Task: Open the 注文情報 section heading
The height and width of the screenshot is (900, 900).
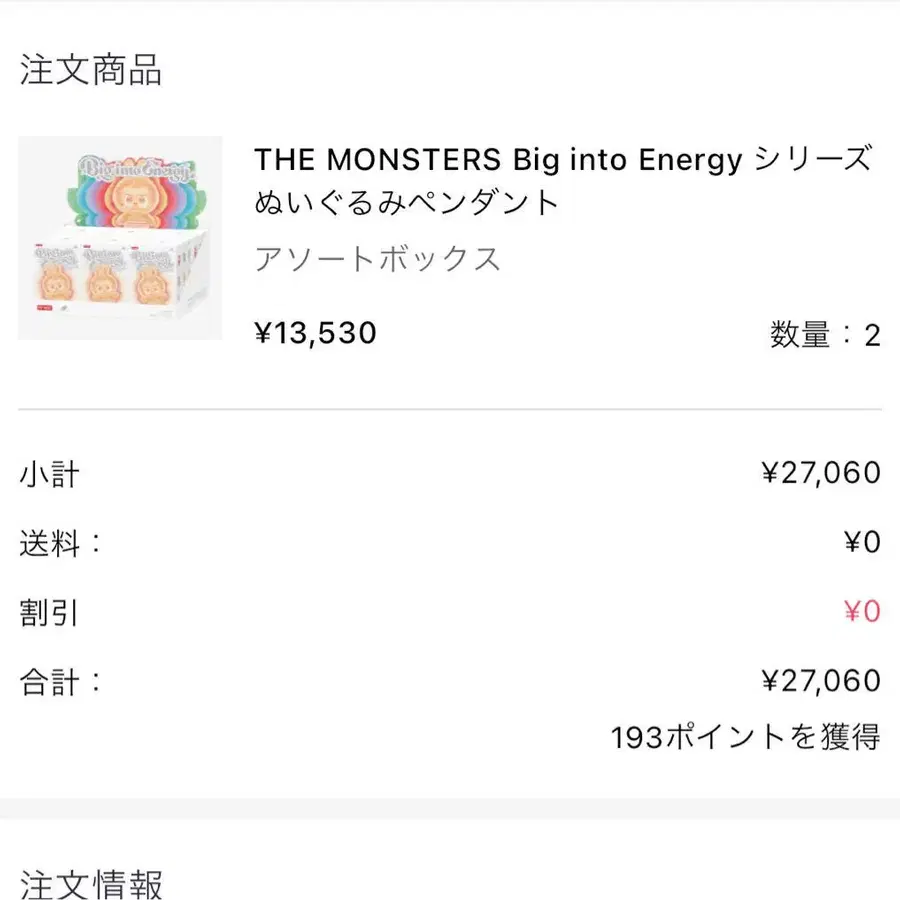Action: 90,884
